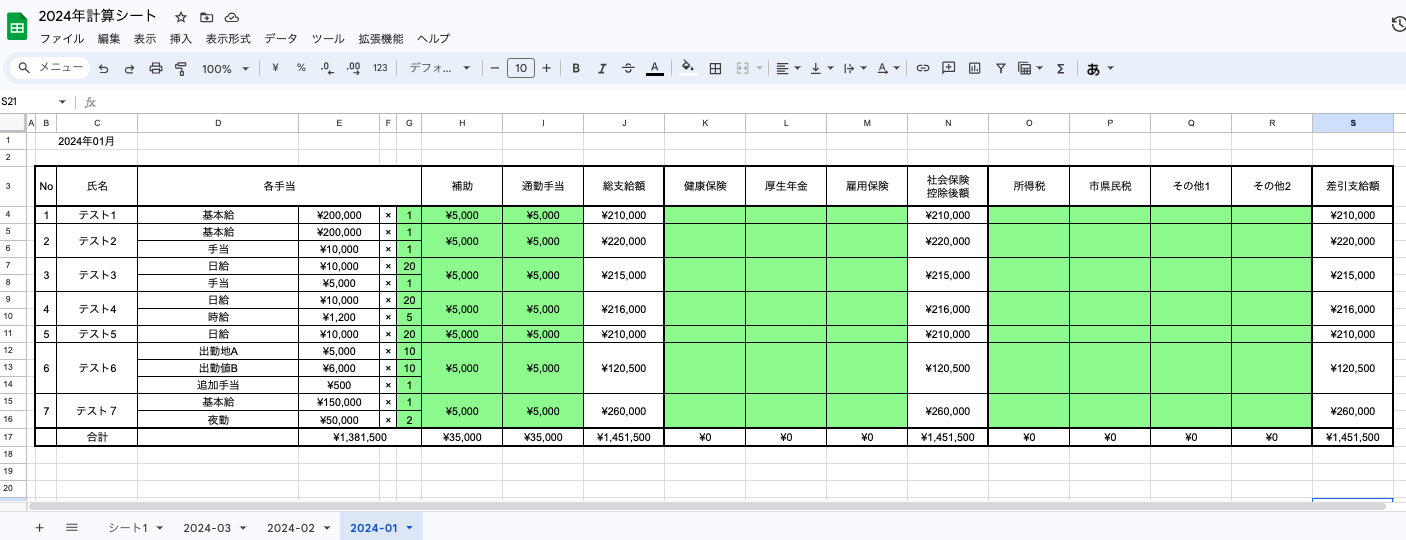The image size is (1406, 540).
Task: Open the データ menu
Action: click(281, 39)
